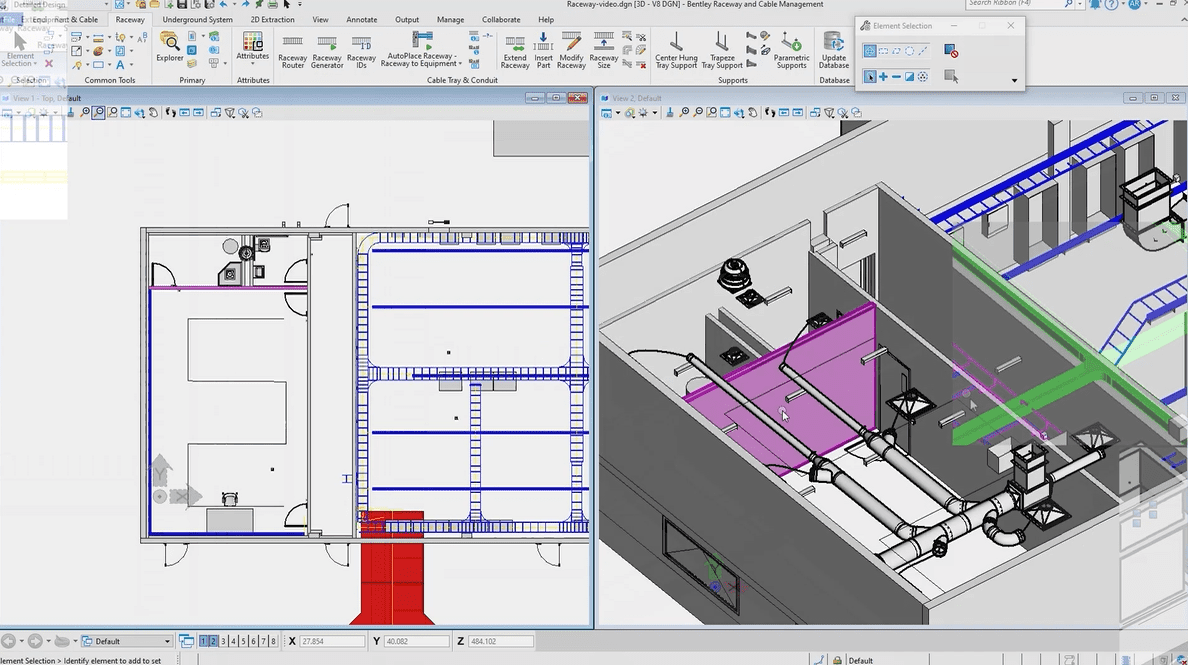This screenshot has width=1188, height=665.
Task: Click the X coordinate input field
Action: point(331,641)
